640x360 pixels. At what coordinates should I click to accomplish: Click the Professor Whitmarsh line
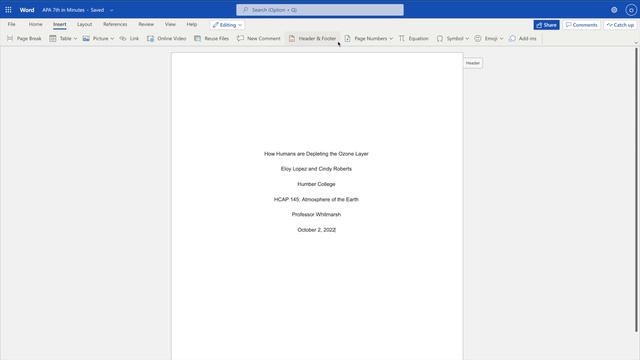pos(316,215)
